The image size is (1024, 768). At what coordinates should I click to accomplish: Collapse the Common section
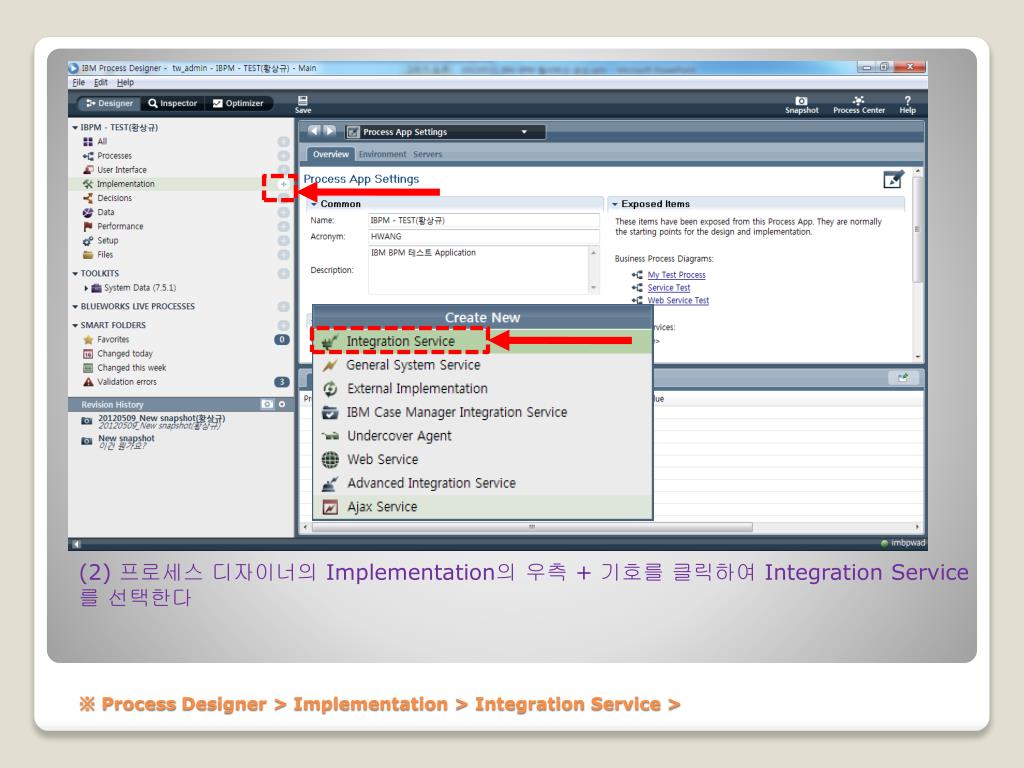(x=314, y=204)
